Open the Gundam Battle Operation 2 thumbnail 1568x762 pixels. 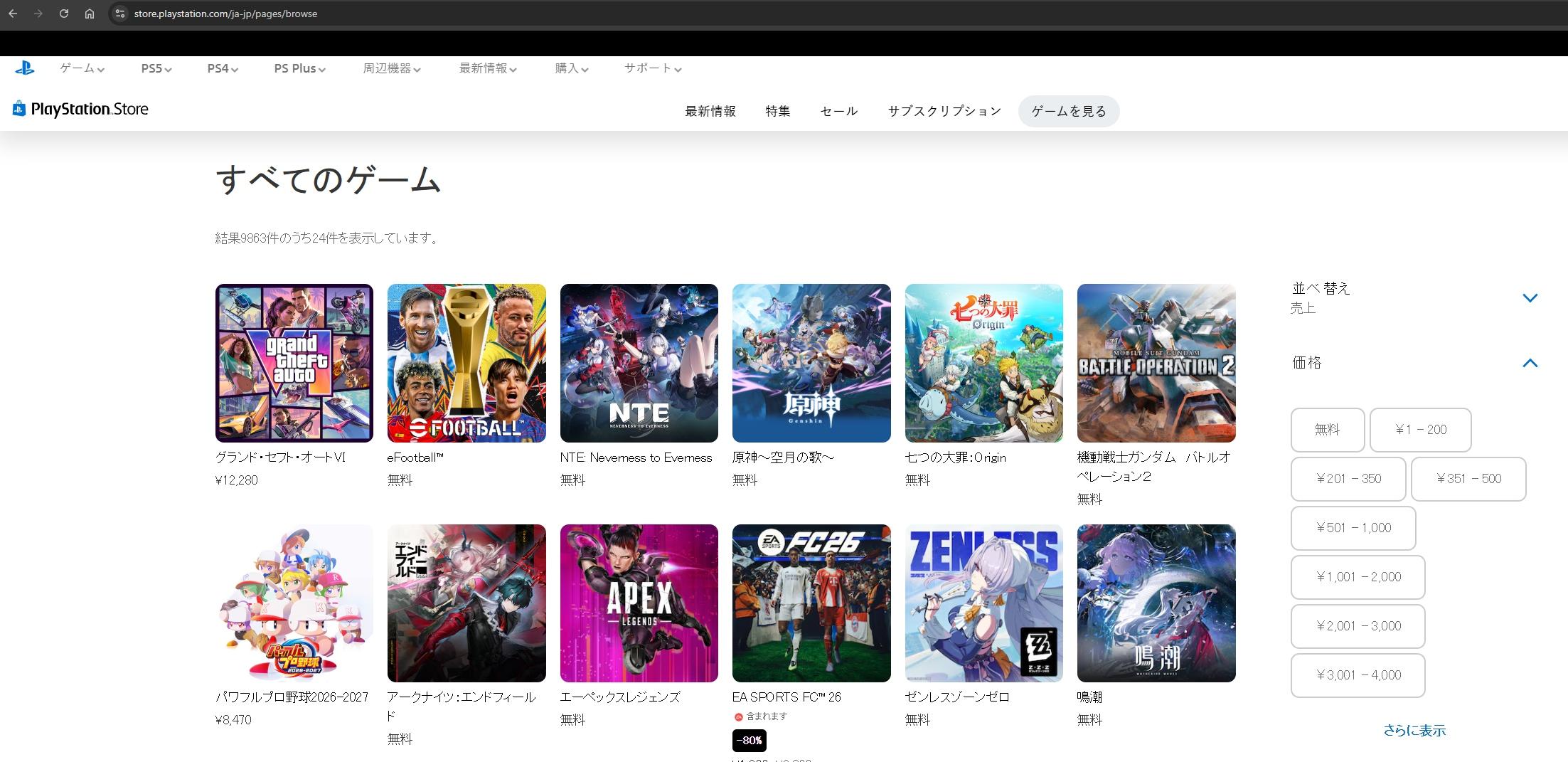click(x=1156, y=363)
